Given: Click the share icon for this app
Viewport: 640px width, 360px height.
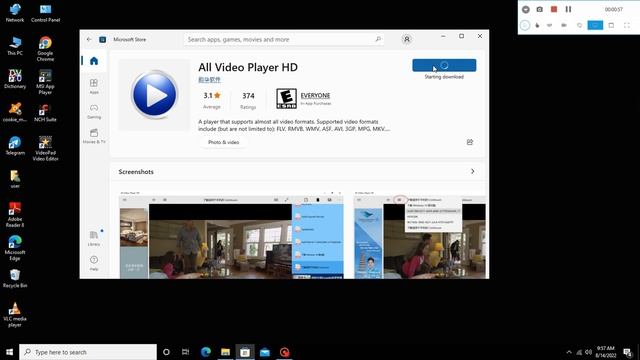Looking at the screenshot, I should tap(470, 142).
